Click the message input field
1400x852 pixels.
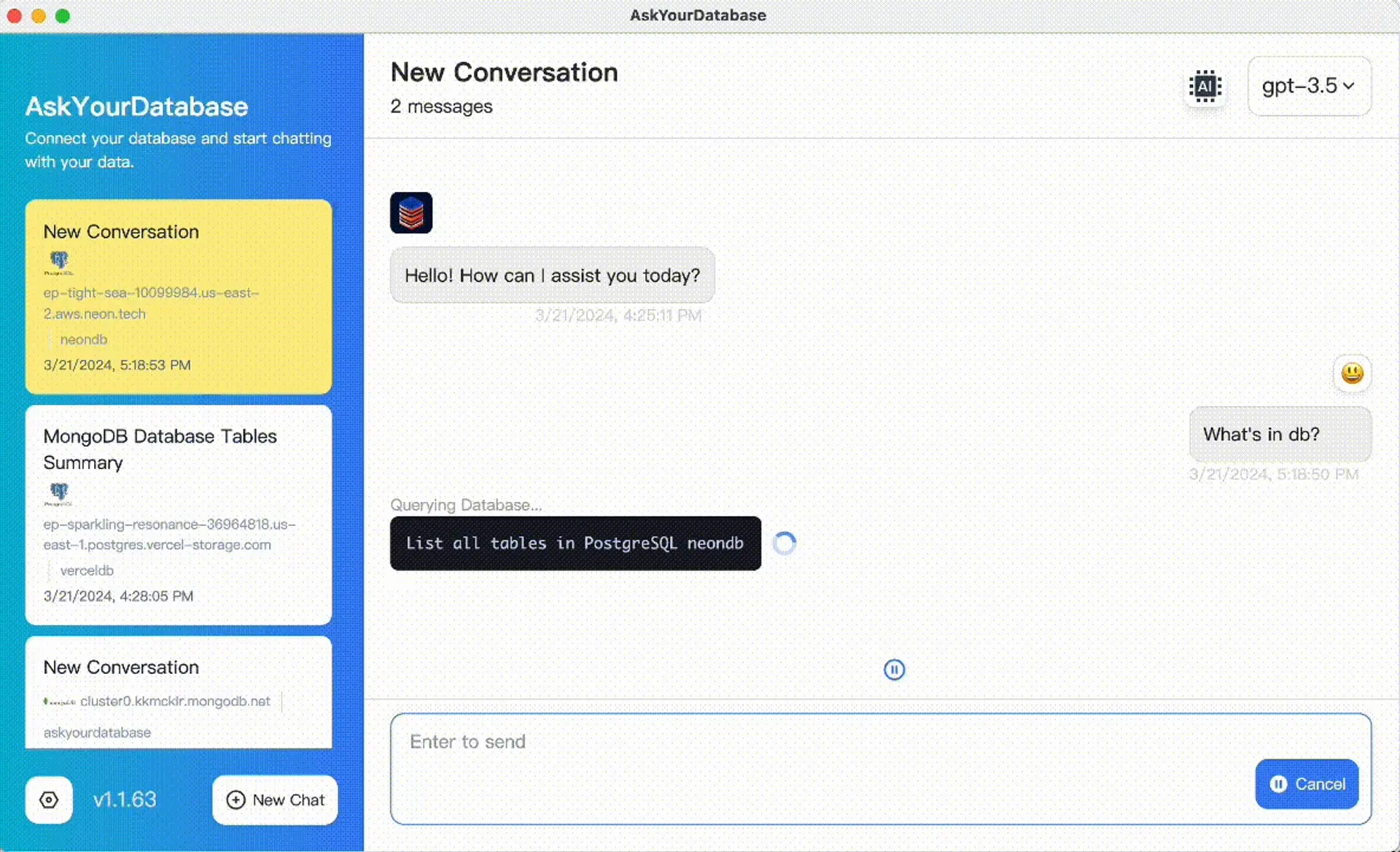[x=881, y=768]
